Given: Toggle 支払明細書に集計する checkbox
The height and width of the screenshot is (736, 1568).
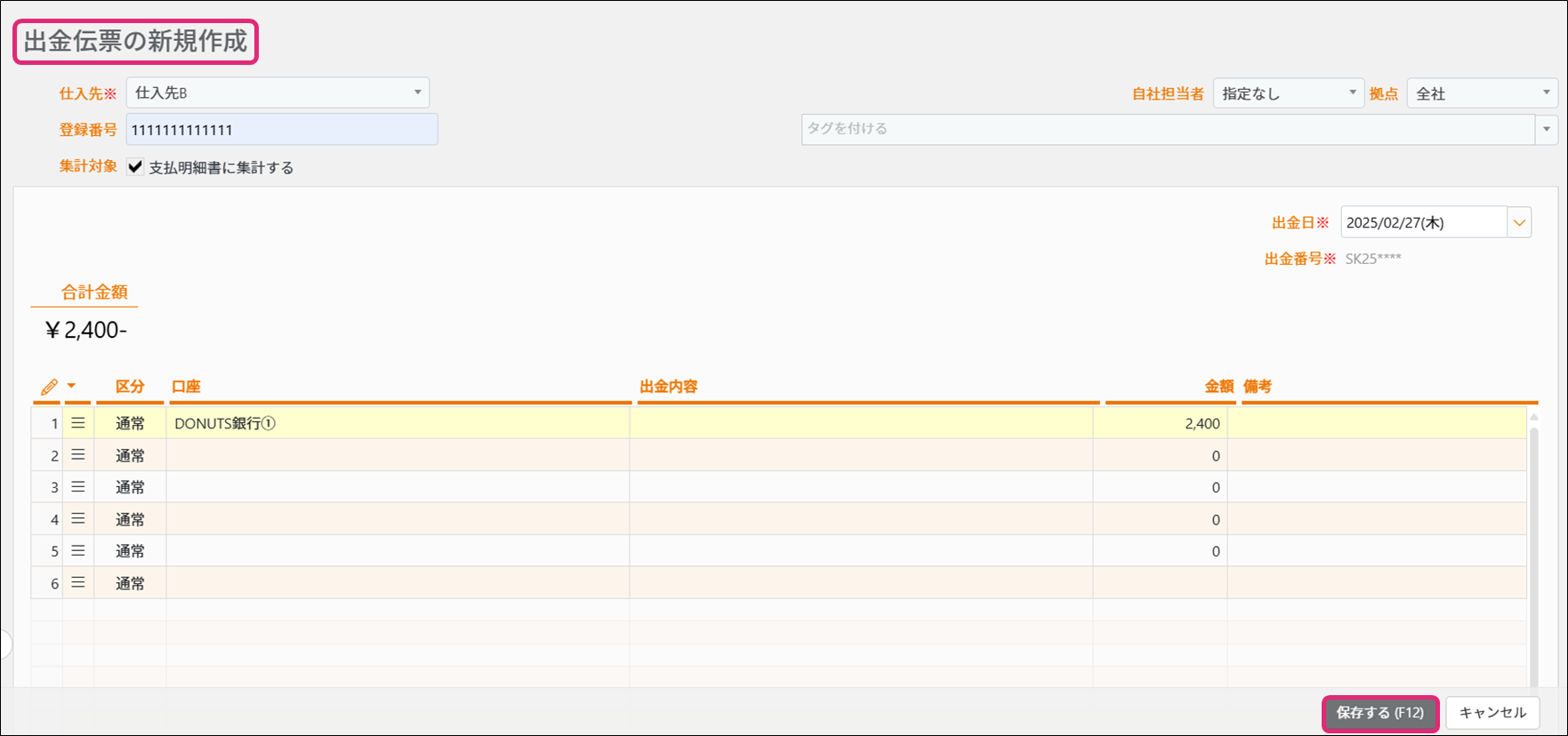Looking at the screenshot, I should coord(135,167).
